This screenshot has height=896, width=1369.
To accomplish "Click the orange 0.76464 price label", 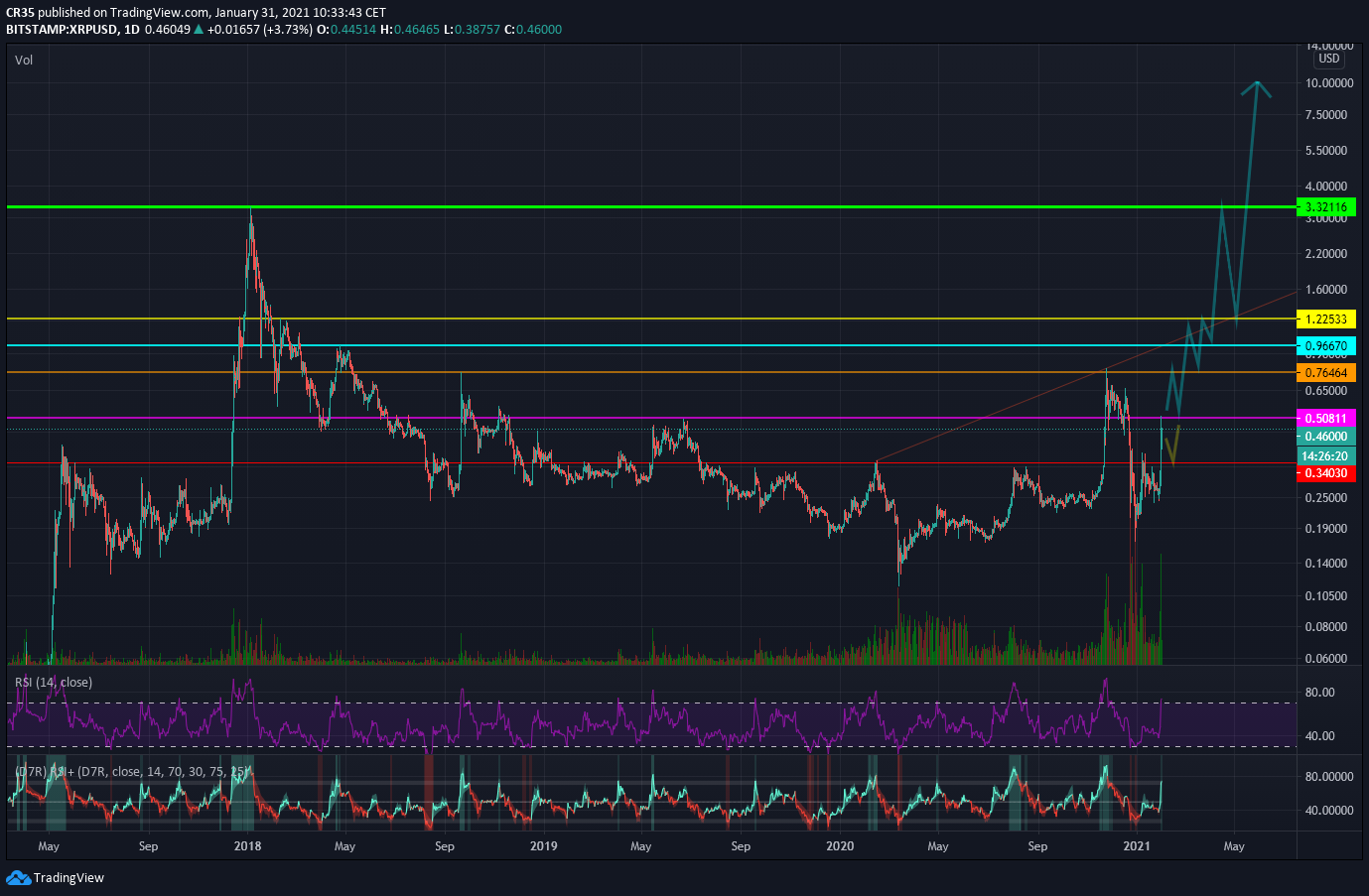I will (x=1326, y=373).
